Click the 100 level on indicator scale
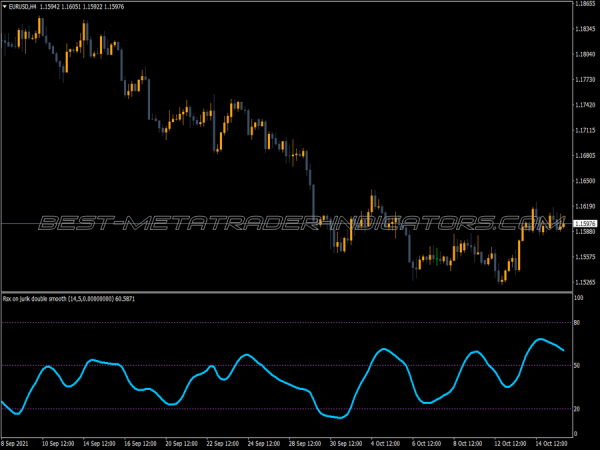 coord(579,298)
